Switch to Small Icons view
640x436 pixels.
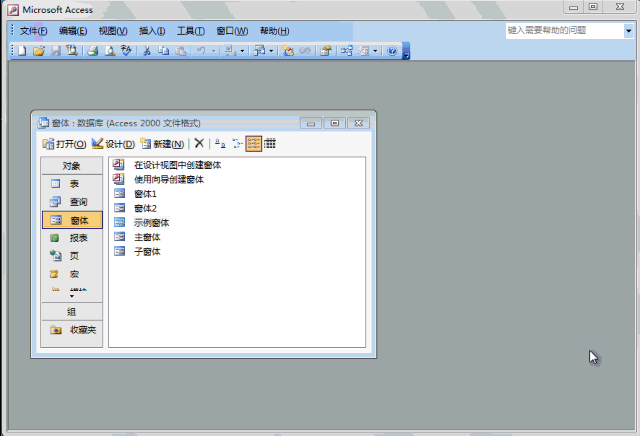(x=237, y=143)
